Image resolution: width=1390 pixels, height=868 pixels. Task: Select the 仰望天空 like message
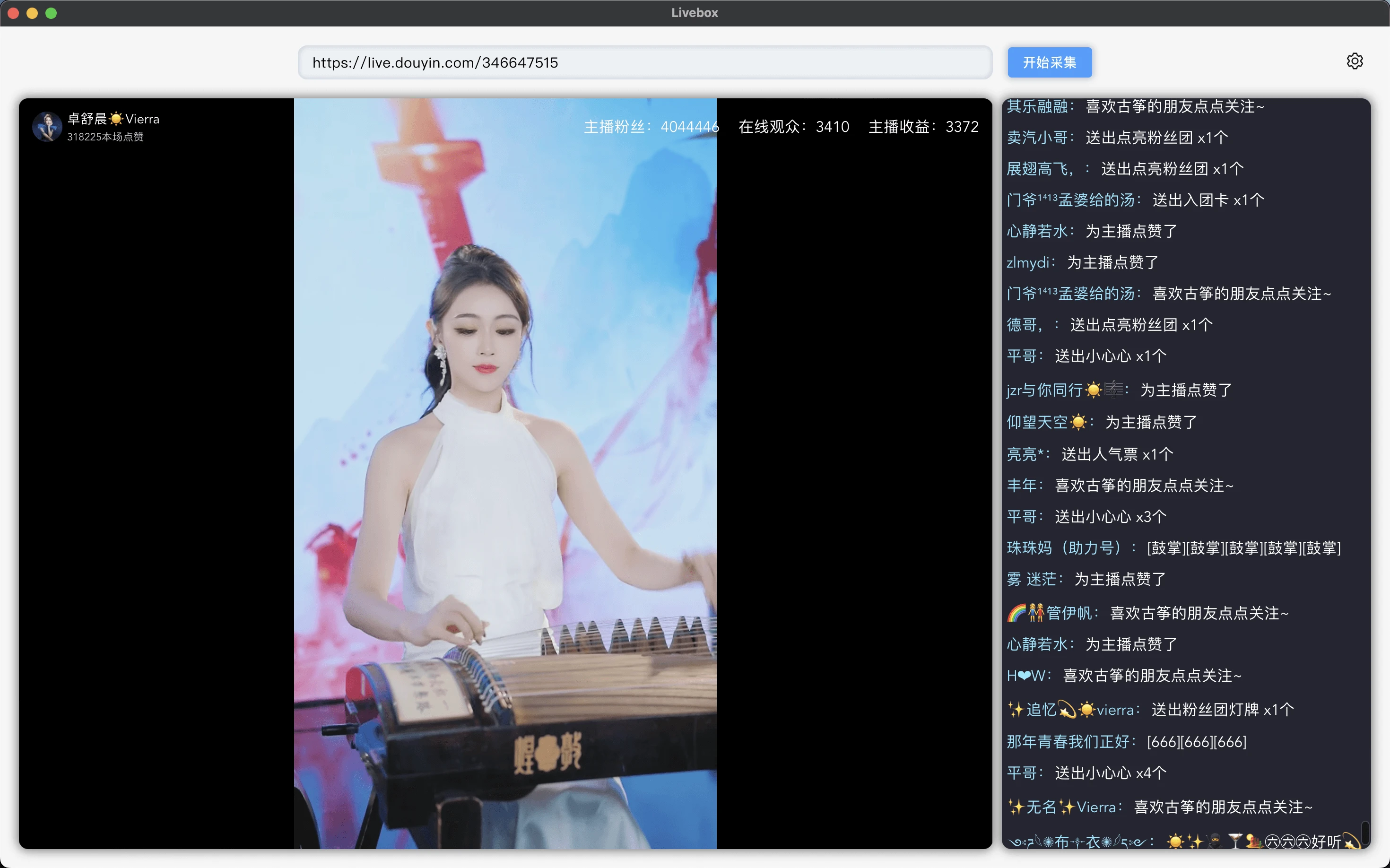point(1102,422)
